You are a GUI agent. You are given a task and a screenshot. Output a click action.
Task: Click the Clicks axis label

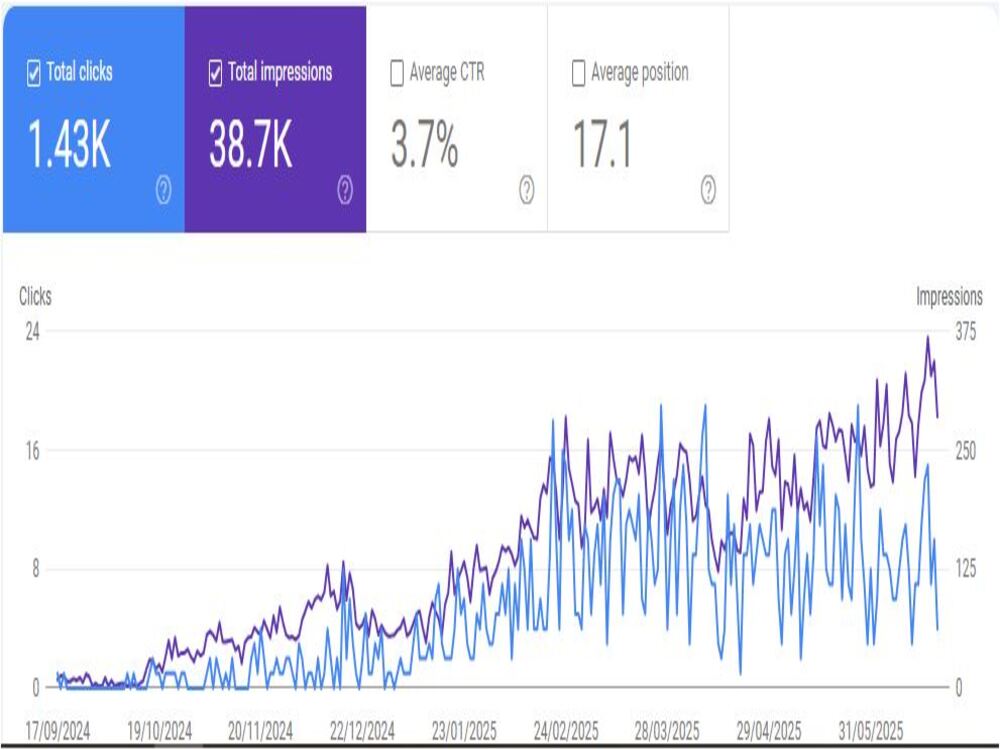35,297
